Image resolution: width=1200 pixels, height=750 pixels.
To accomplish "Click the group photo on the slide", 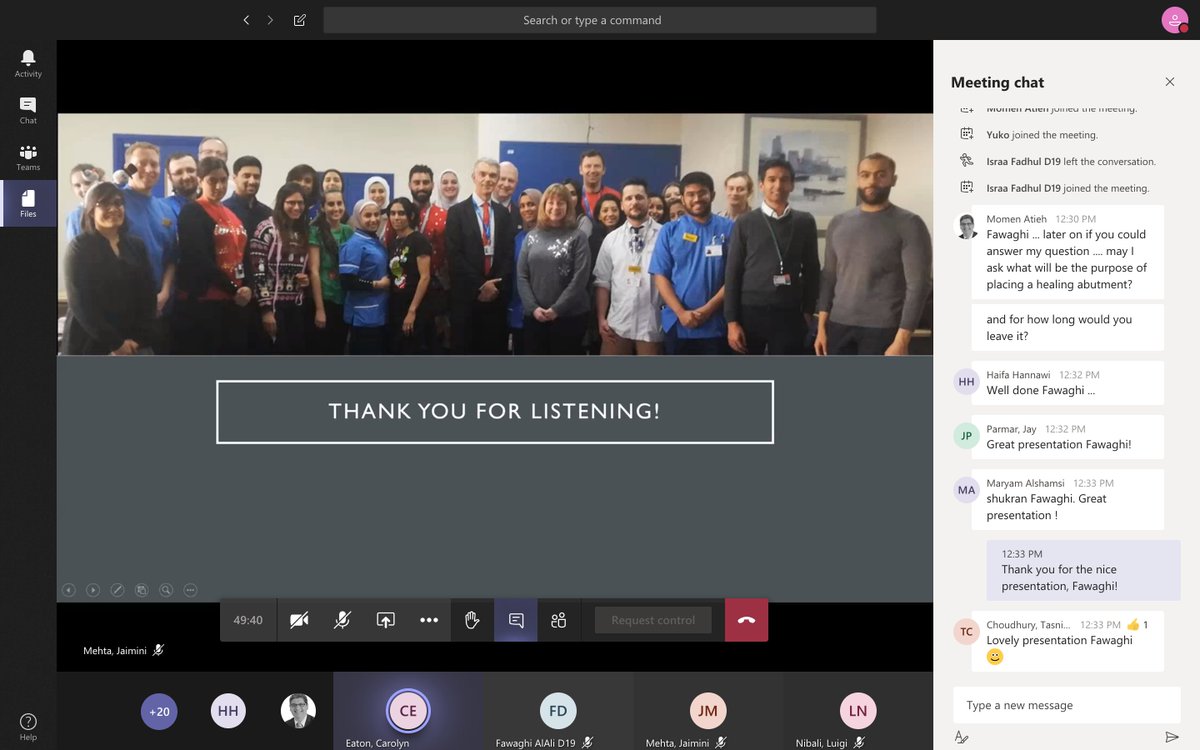I will pyautogui.click(x=495, y=234).
